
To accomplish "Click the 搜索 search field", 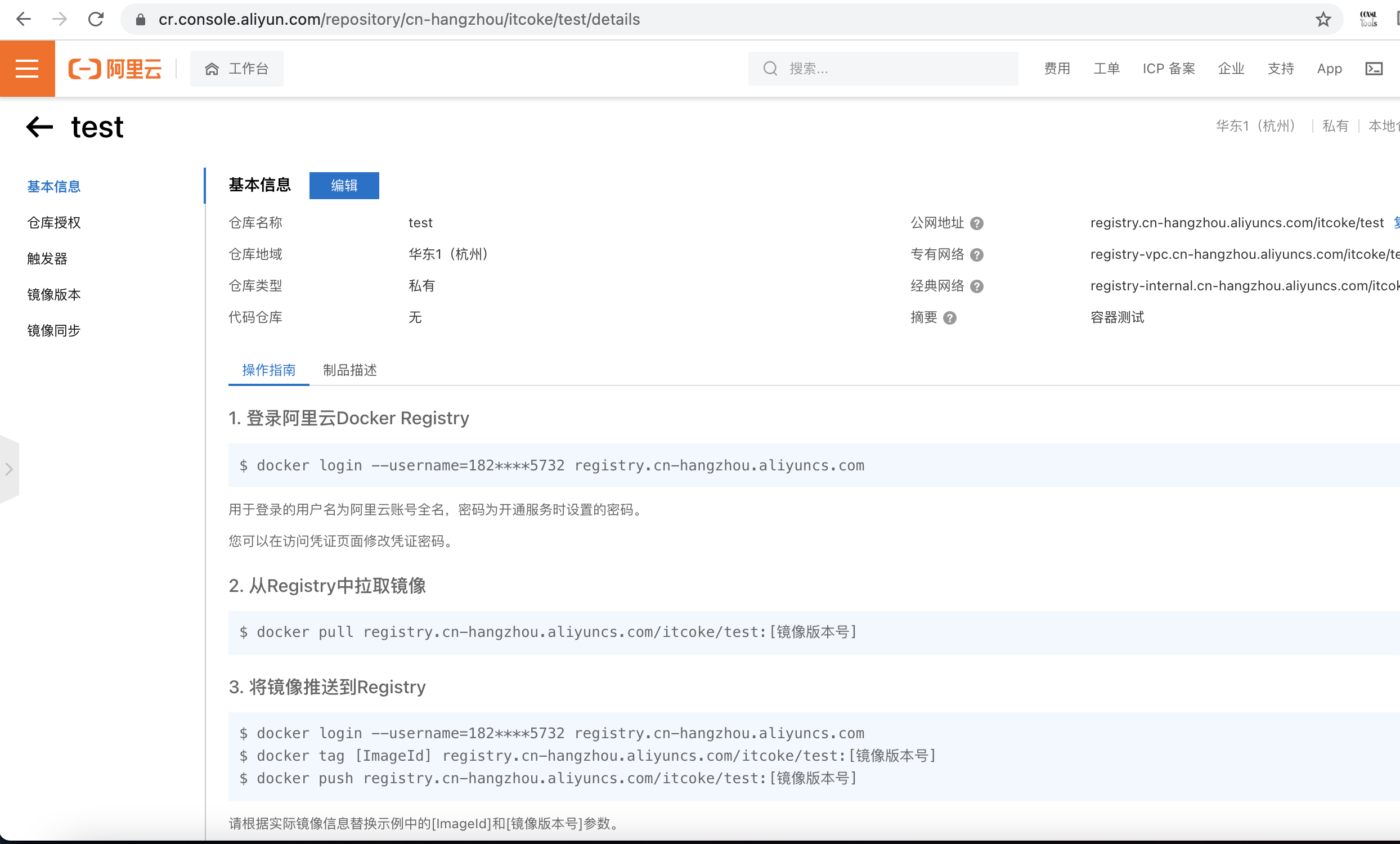I will [892, 69].
